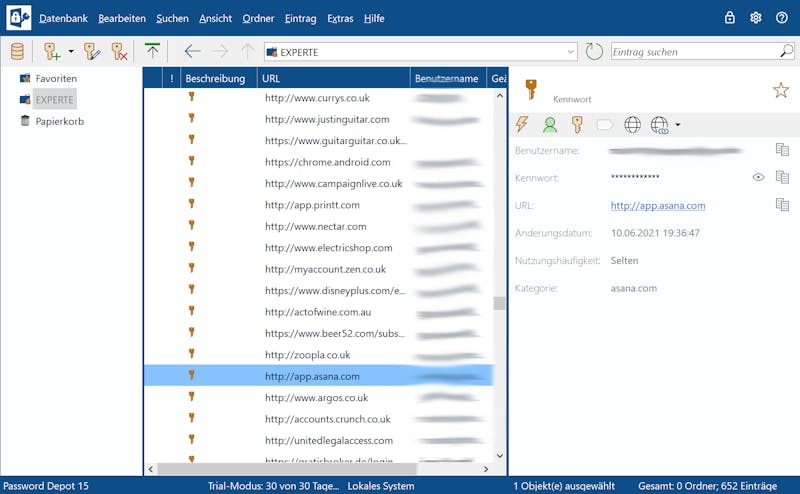Click the magnifier search icon
800x494 pixels.
point(787,51)
